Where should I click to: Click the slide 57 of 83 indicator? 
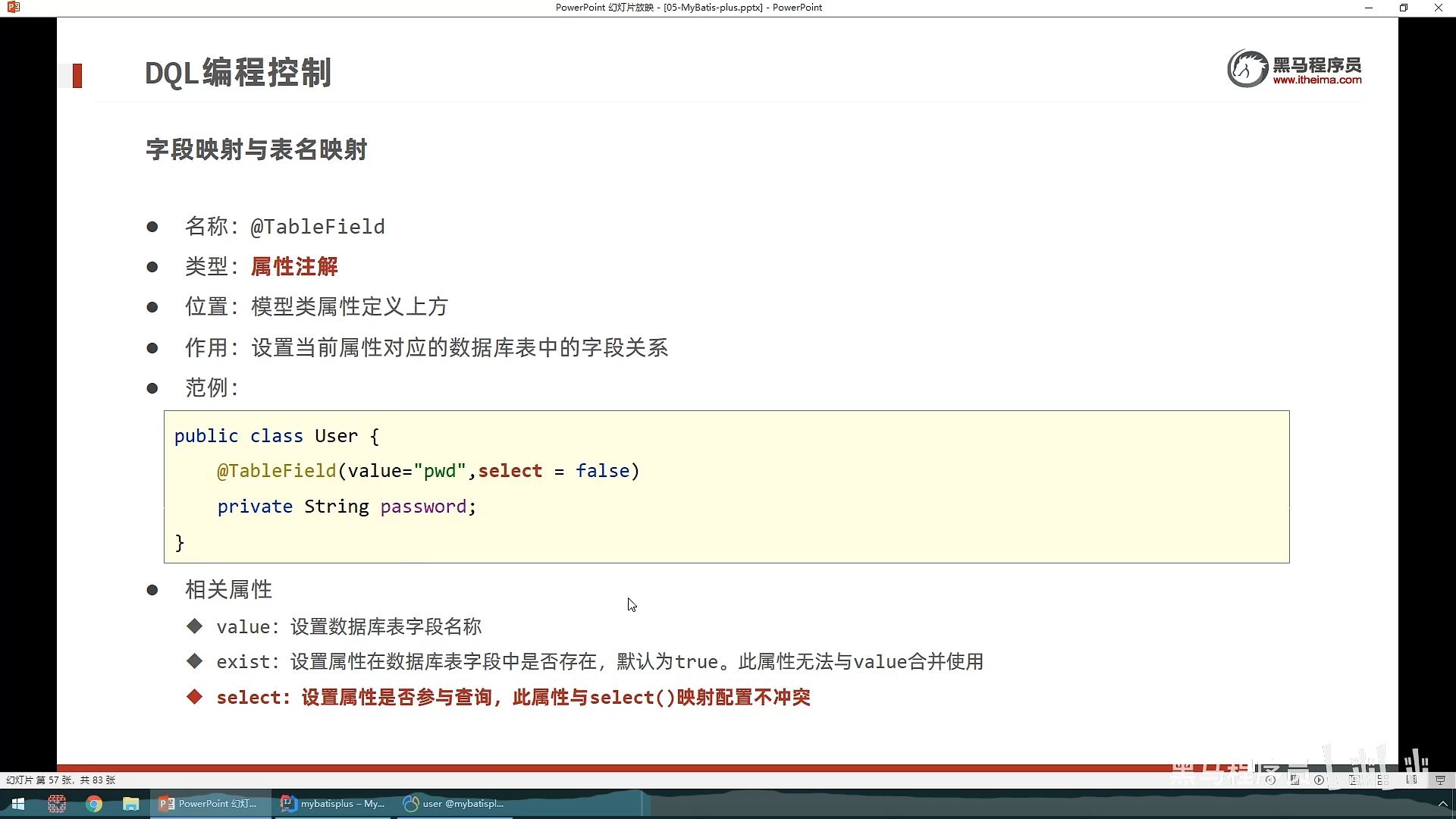pos(61,780)
